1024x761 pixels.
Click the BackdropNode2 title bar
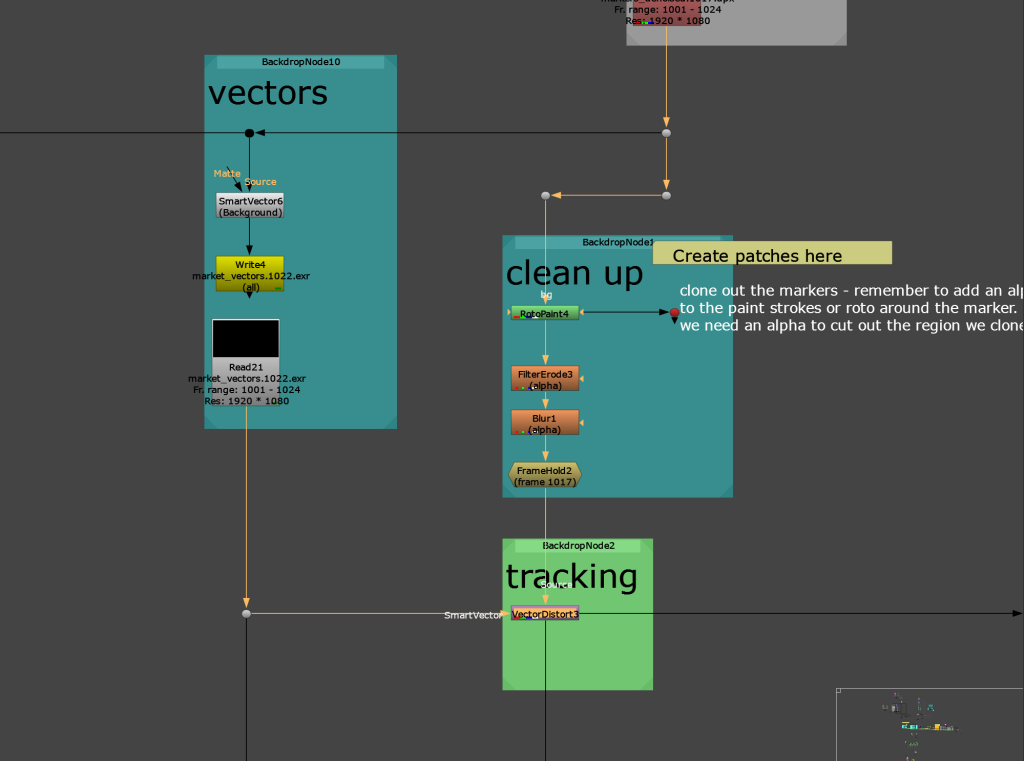click(578, 545)
